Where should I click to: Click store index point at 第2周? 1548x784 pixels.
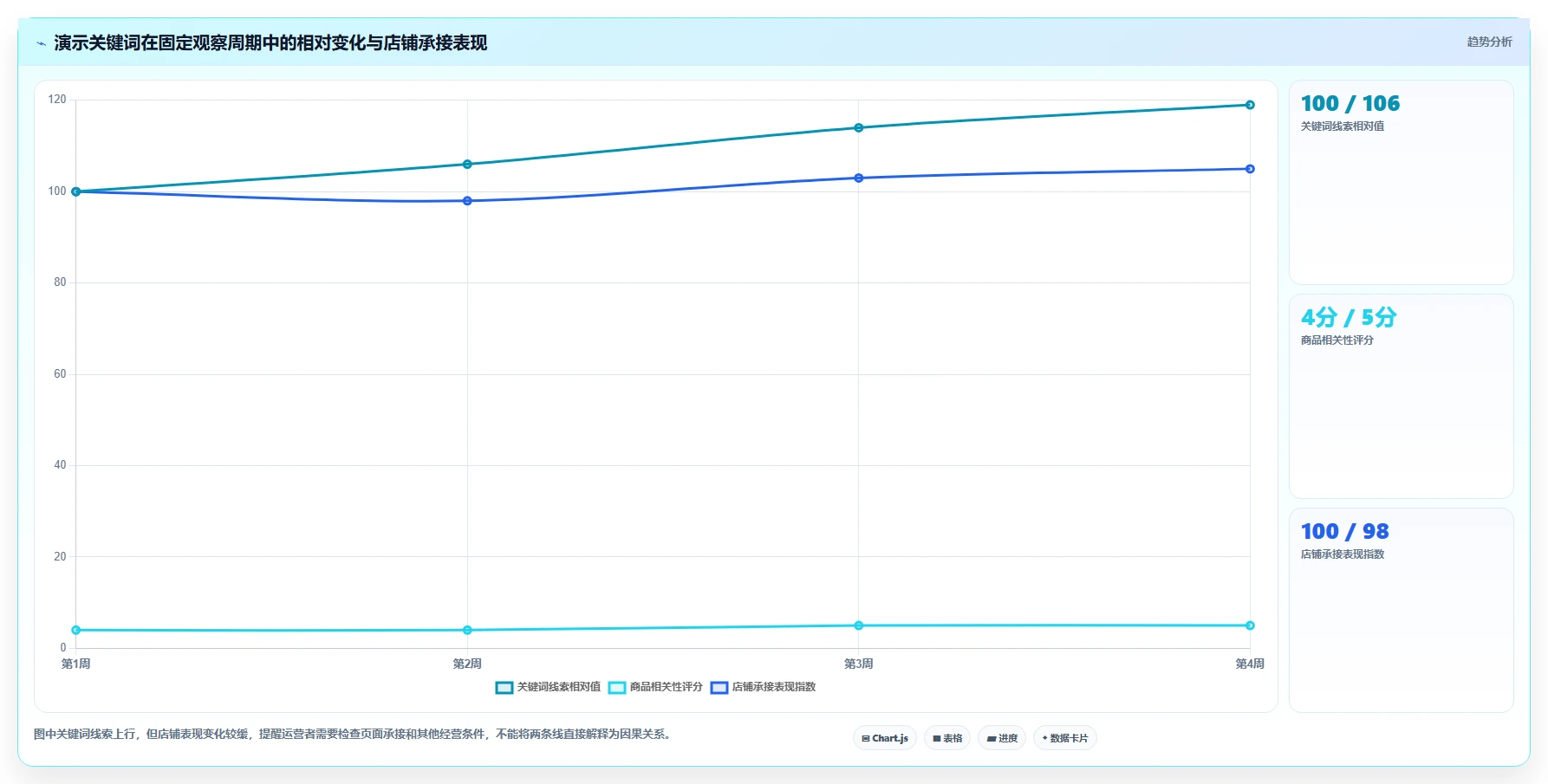pos(467,201)
